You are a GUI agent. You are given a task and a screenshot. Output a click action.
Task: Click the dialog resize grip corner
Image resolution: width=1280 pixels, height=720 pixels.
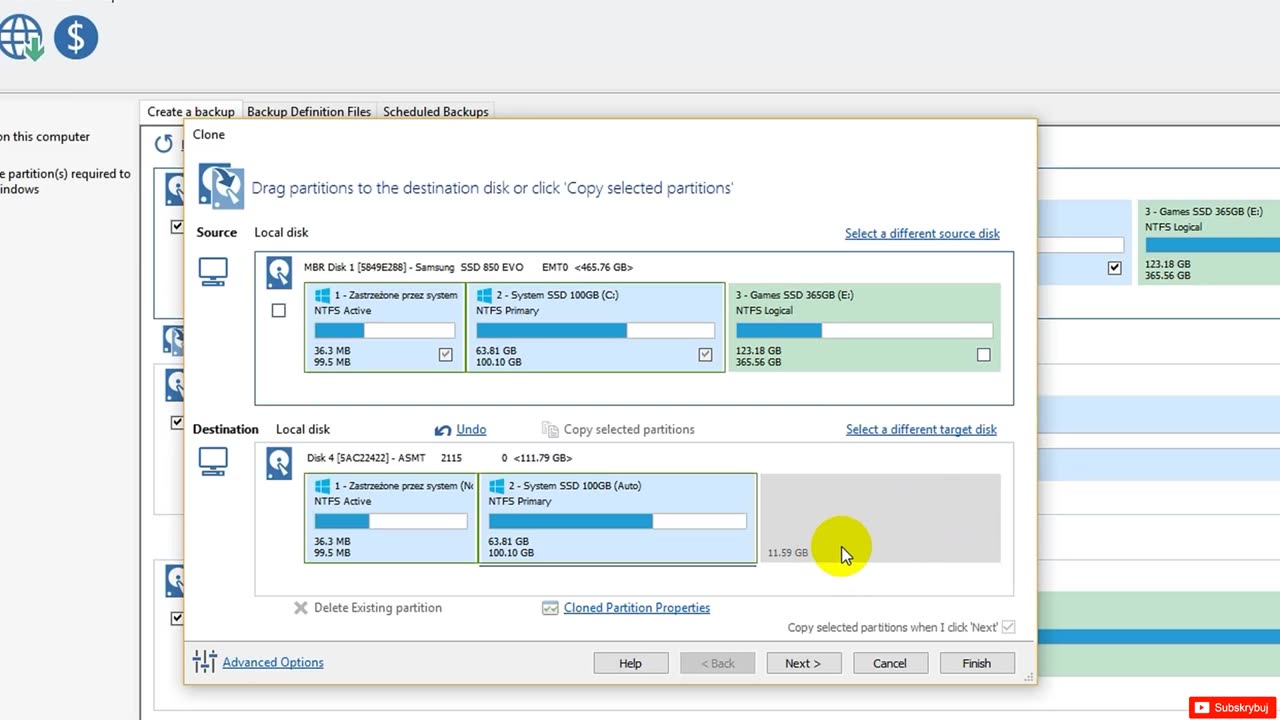(1028, 677)
